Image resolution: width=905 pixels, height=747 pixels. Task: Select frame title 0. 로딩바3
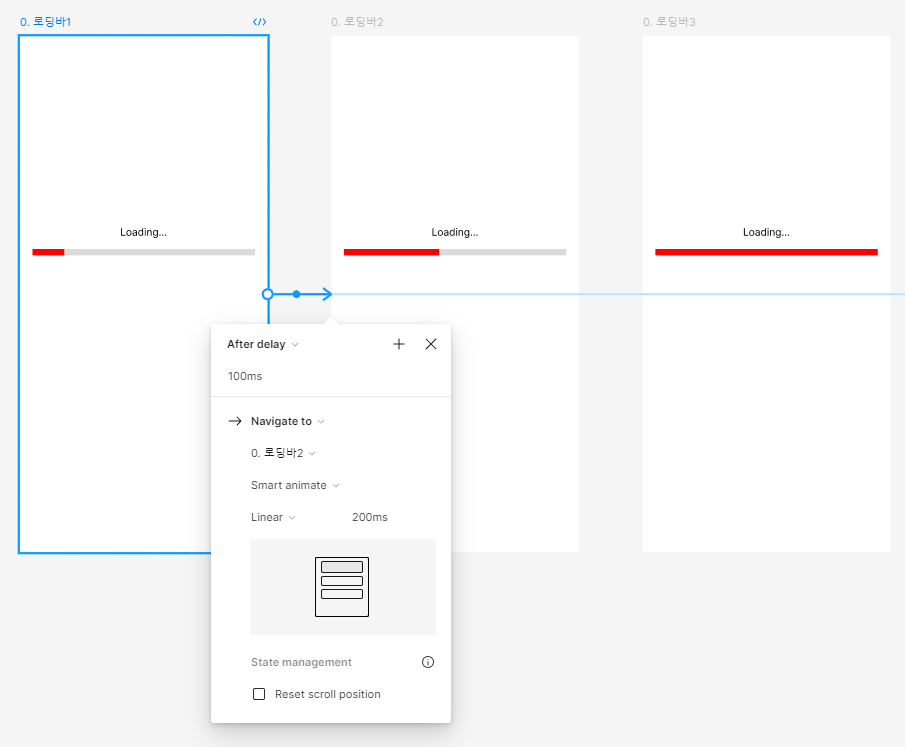(670, 22)
